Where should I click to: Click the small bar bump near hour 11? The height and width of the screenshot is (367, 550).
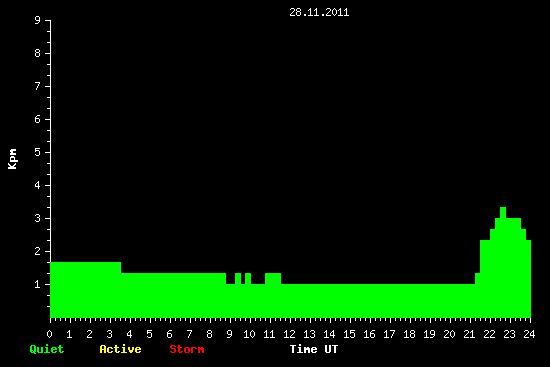(x=273, y=278)
